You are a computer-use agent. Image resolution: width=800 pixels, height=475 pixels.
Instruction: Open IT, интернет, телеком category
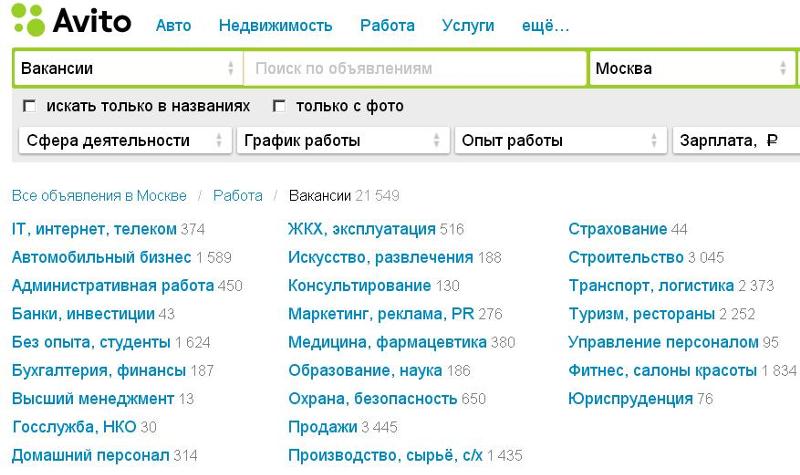(x=94, y=229)
